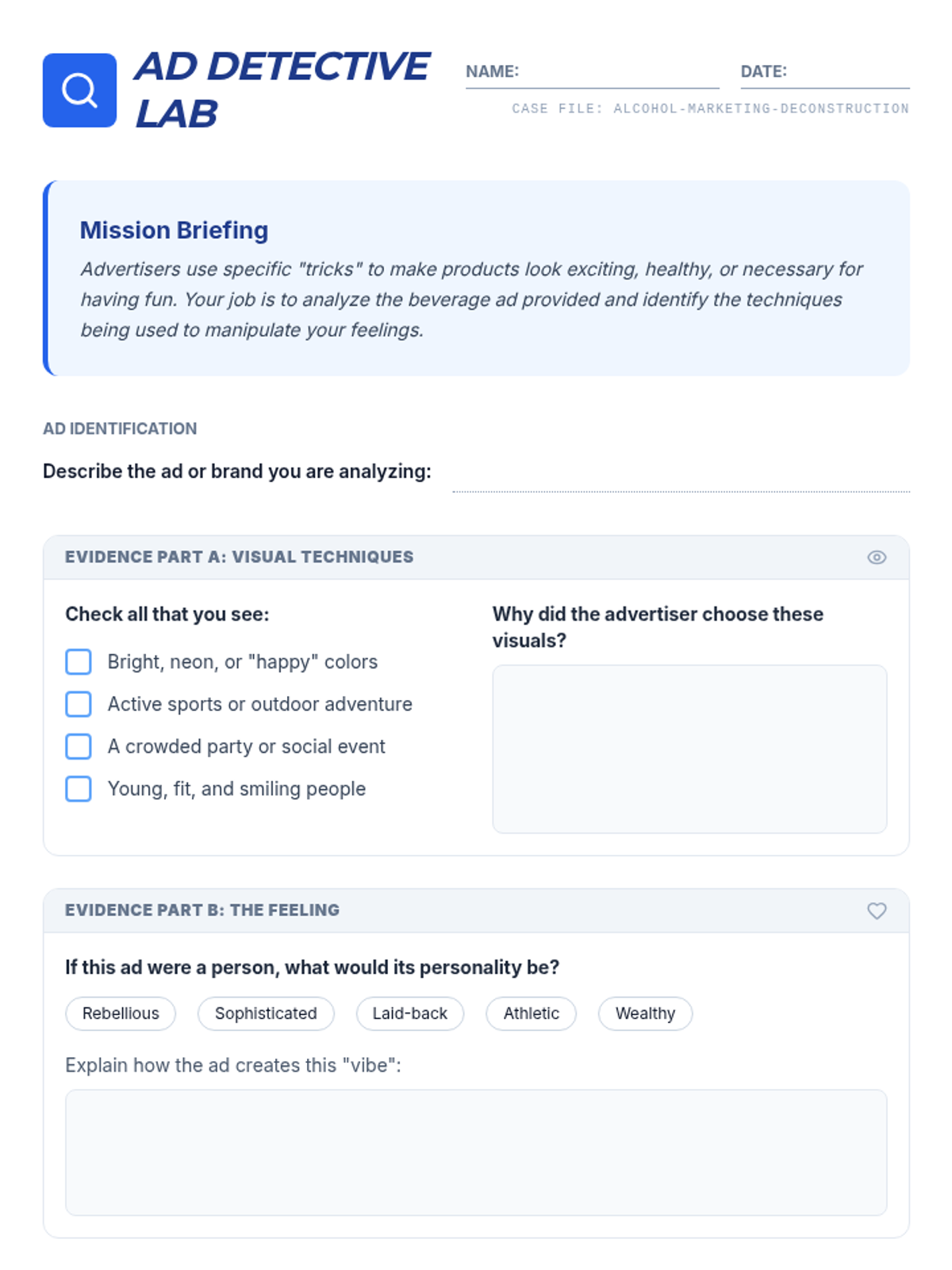This screenshot has height=1270, width=952.
Task: Select the Rebellious personality chip
Action: 121,1014
